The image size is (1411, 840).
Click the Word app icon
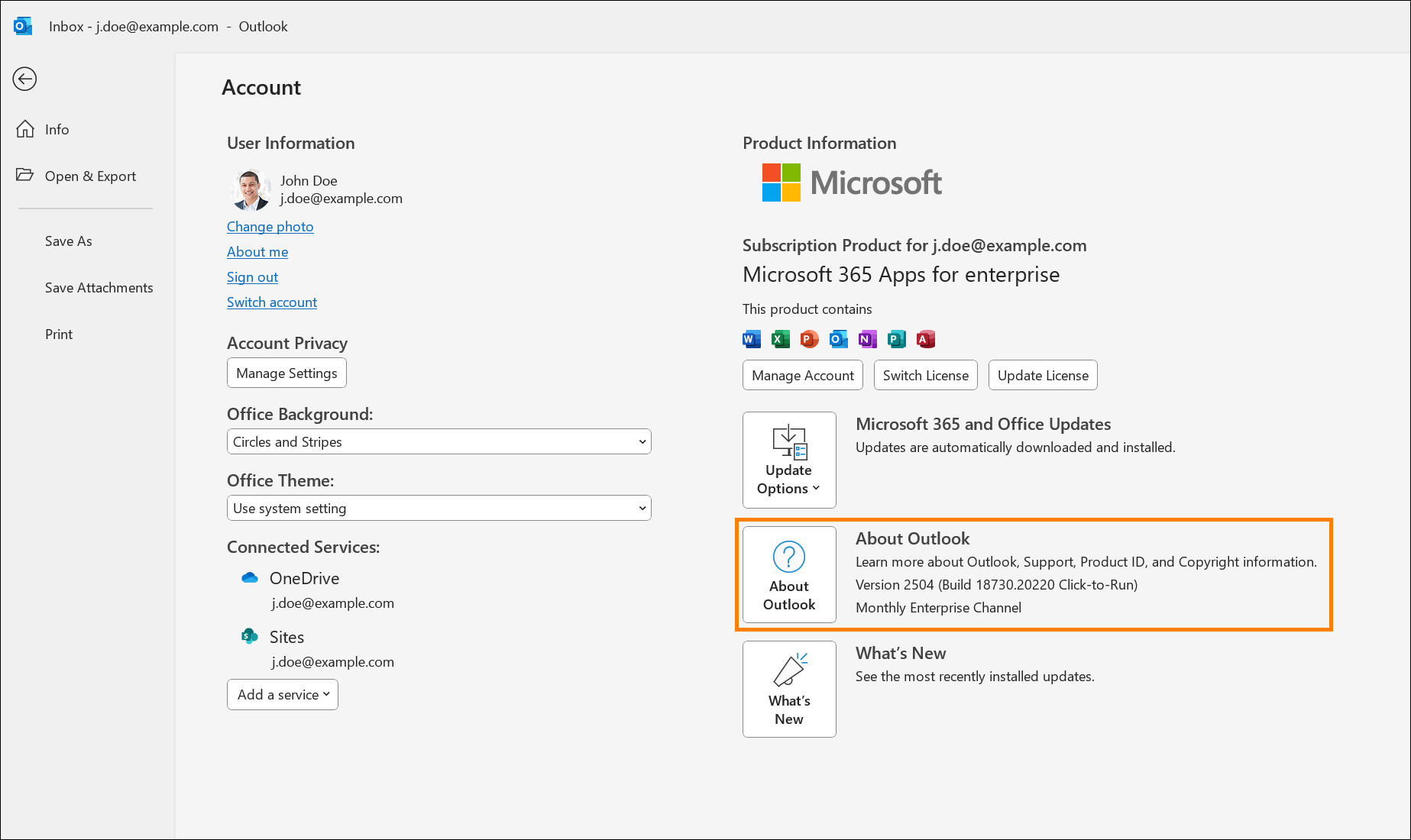(752, 339)
